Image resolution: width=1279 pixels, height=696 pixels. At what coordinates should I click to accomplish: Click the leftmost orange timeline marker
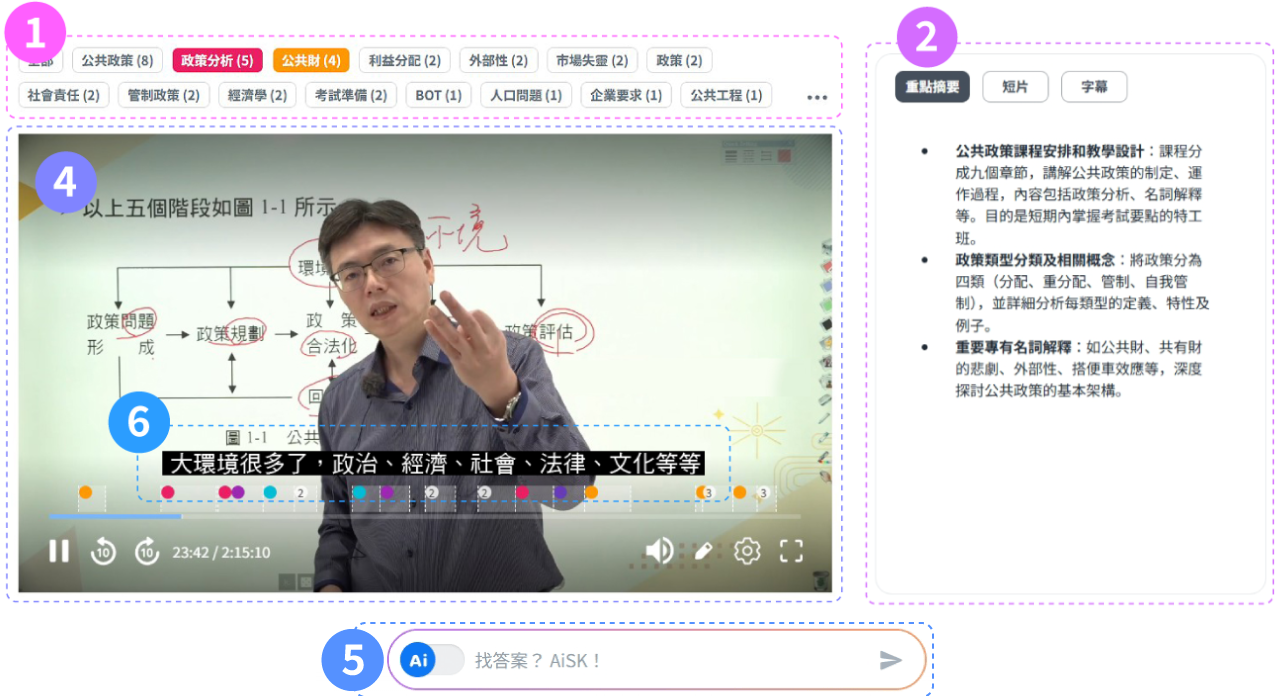[x=86, y=492]
